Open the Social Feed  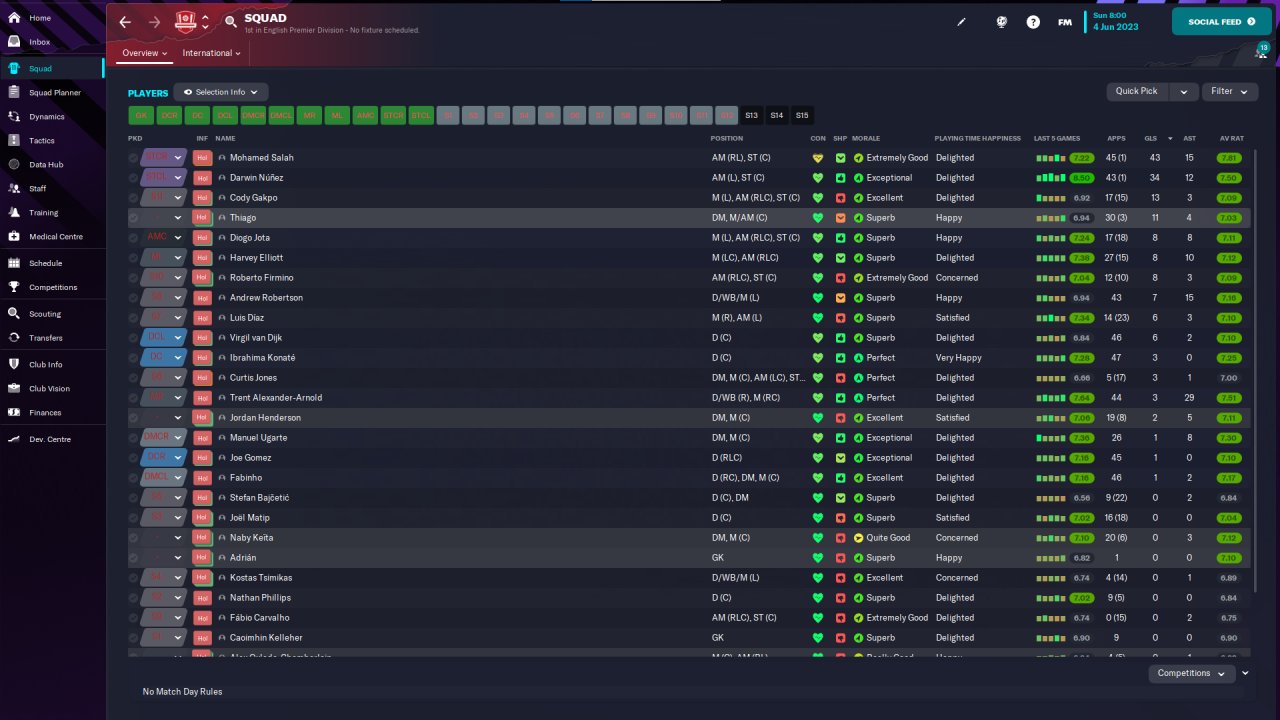click(x=1221, y=21)
